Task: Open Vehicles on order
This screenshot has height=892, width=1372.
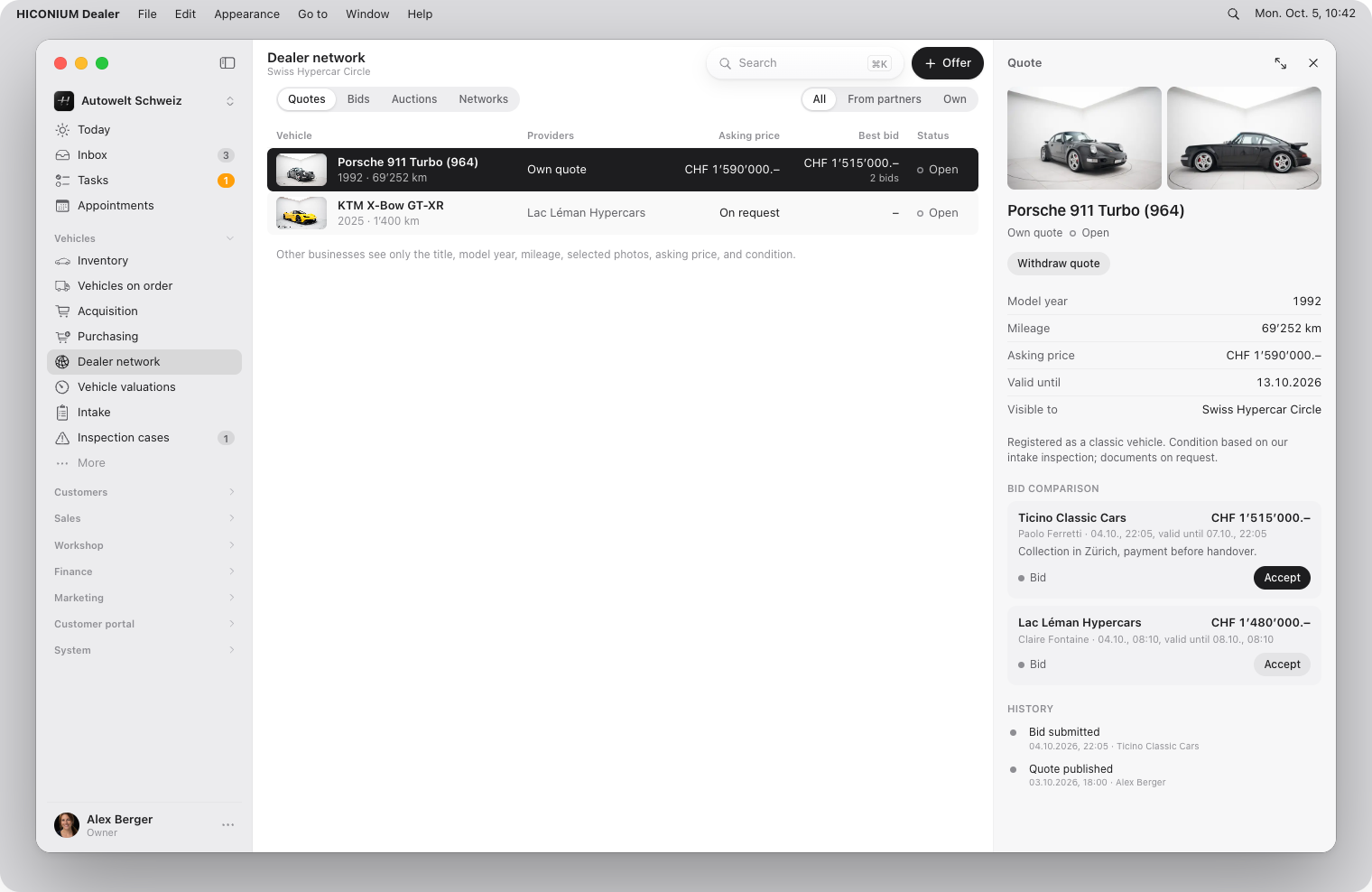Action: tap(144, 286)
